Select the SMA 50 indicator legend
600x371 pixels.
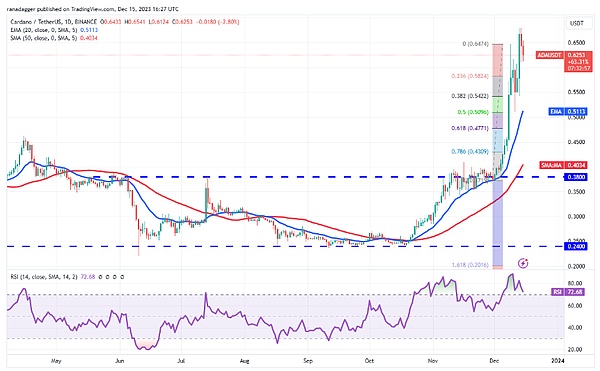[x=54, y=38]
